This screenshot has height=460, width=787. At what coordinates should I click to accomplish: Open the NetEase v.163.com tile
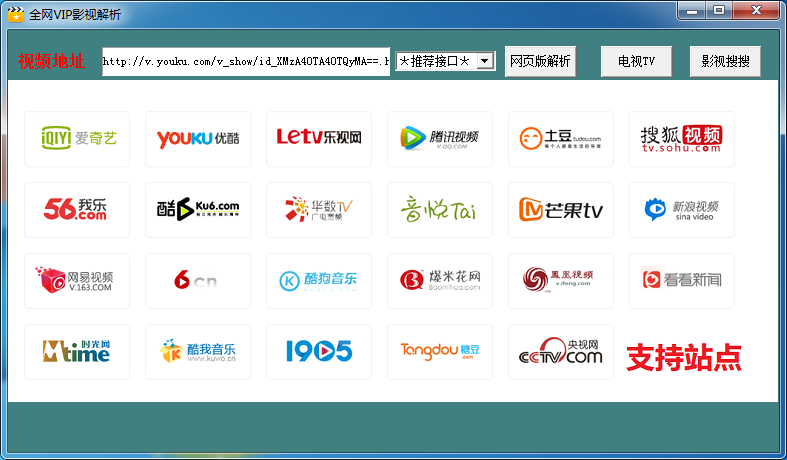(x=77, y=281)
